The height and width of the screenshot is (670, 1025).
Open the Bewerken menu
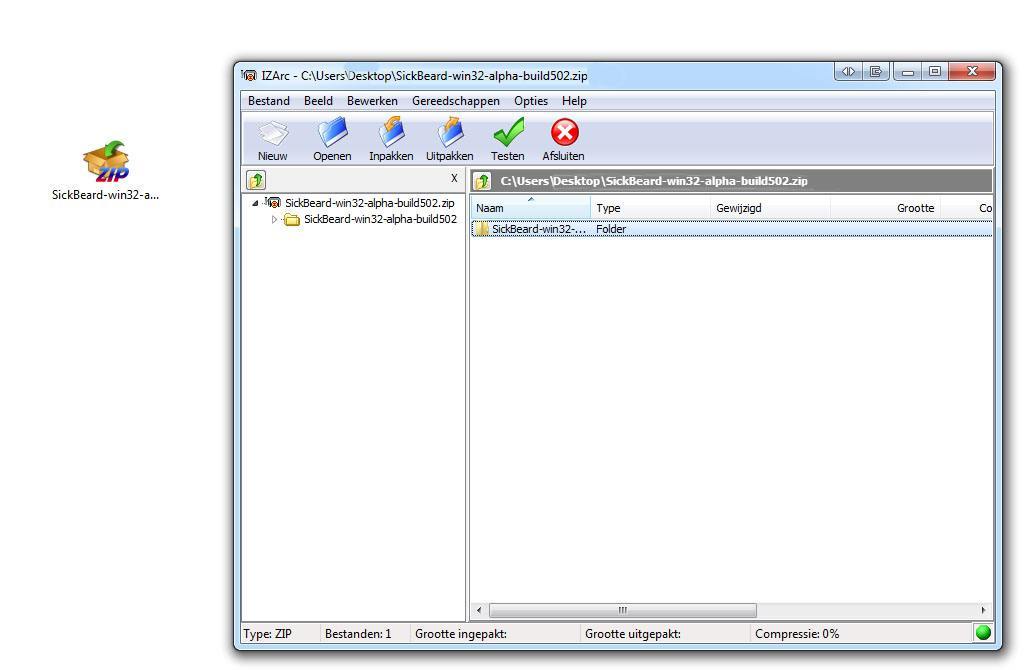[372, 101]
